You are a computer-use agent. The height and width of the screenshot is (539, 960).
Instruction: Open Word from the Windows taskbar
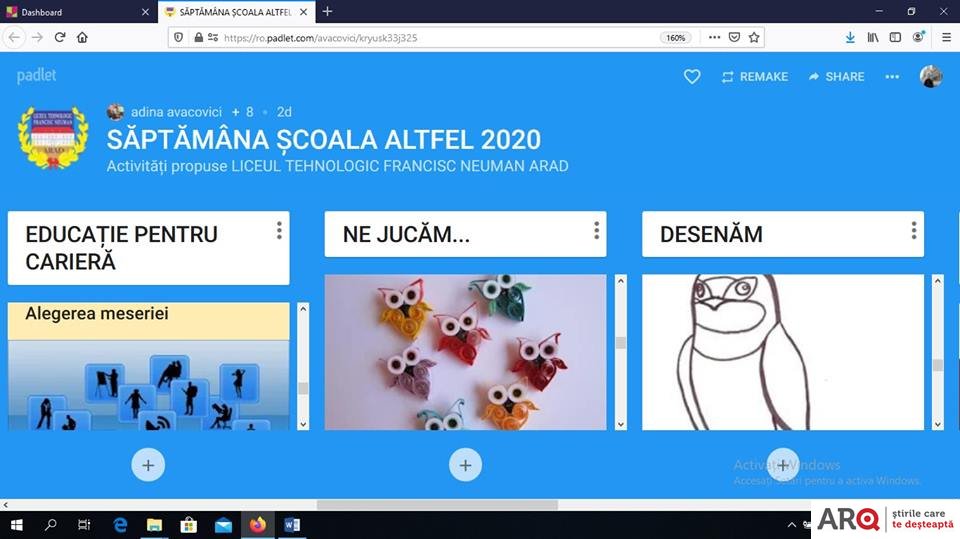tap(292, 525)
